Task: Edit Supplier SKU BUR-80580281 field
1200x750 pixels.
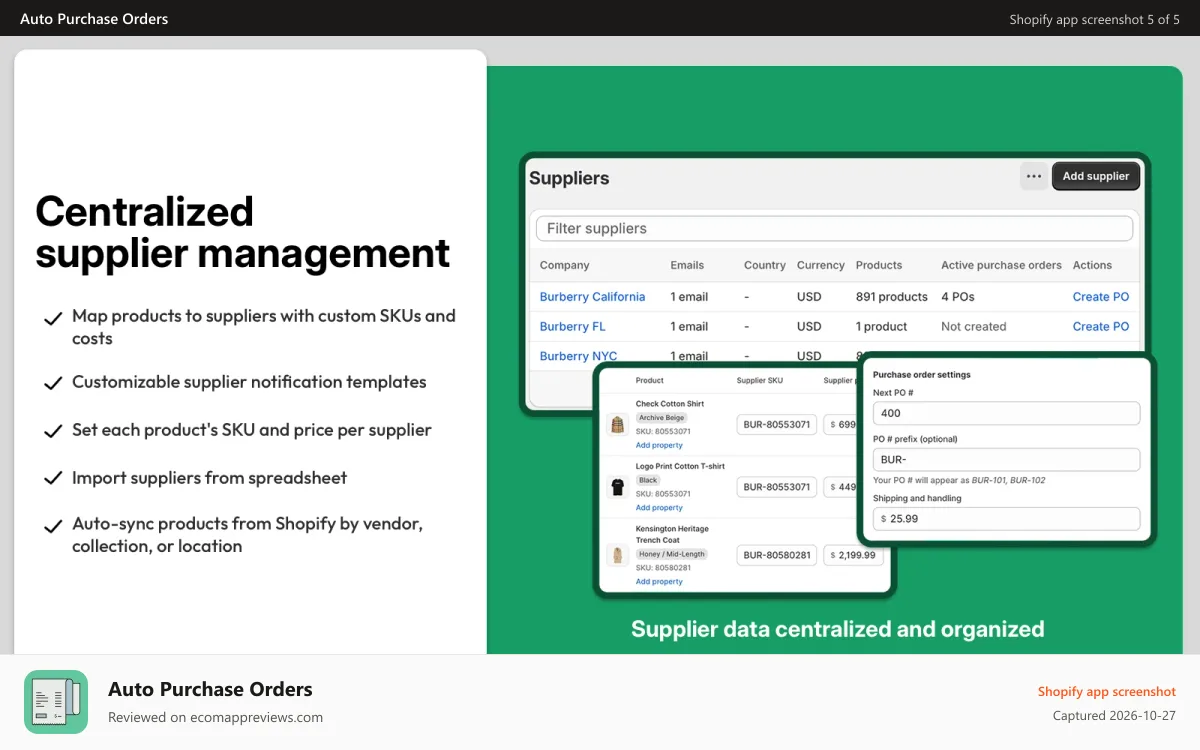Action: 777,555
